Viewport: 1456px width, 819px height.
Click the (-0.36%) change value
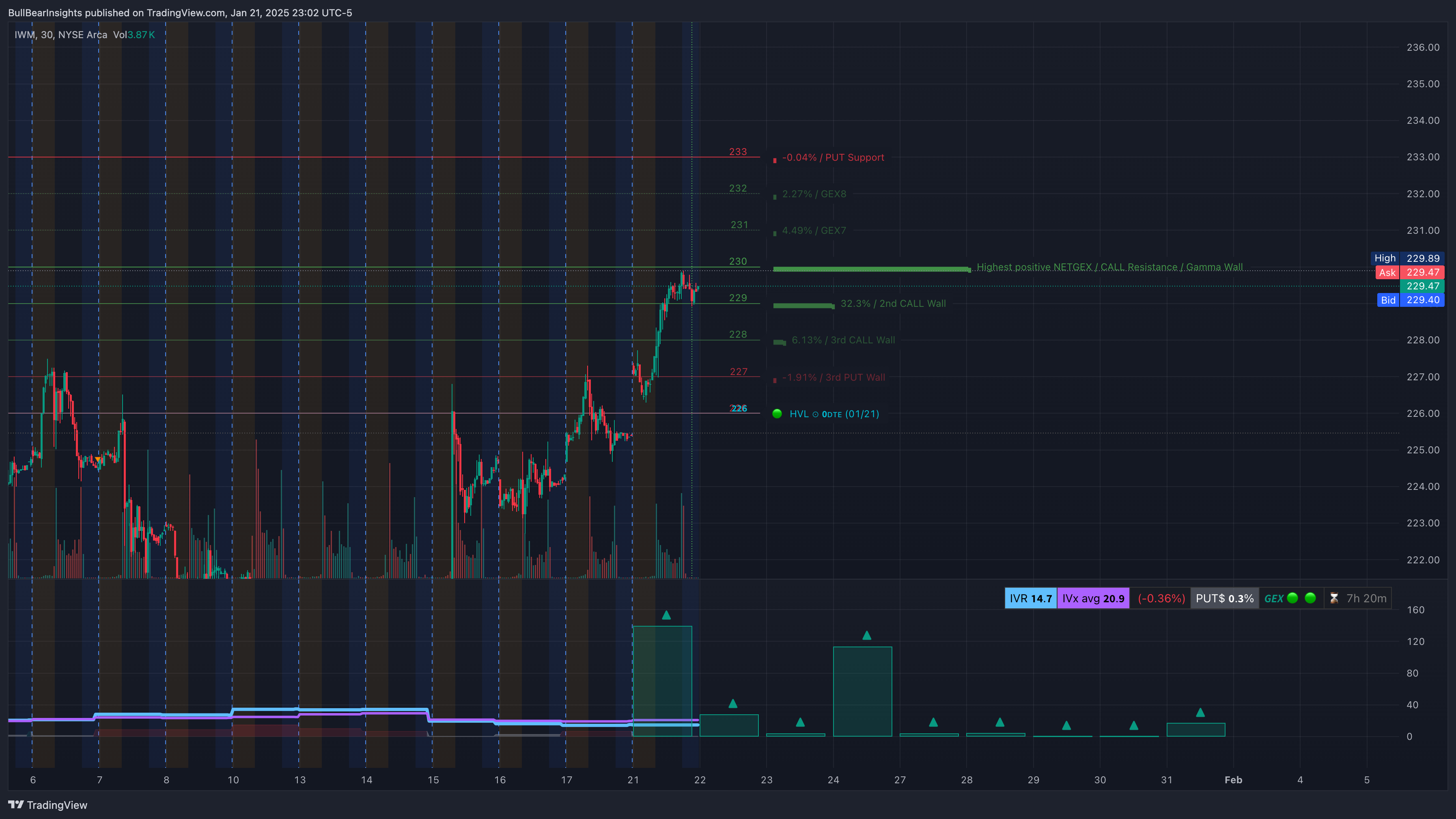tap(1161, 598)
